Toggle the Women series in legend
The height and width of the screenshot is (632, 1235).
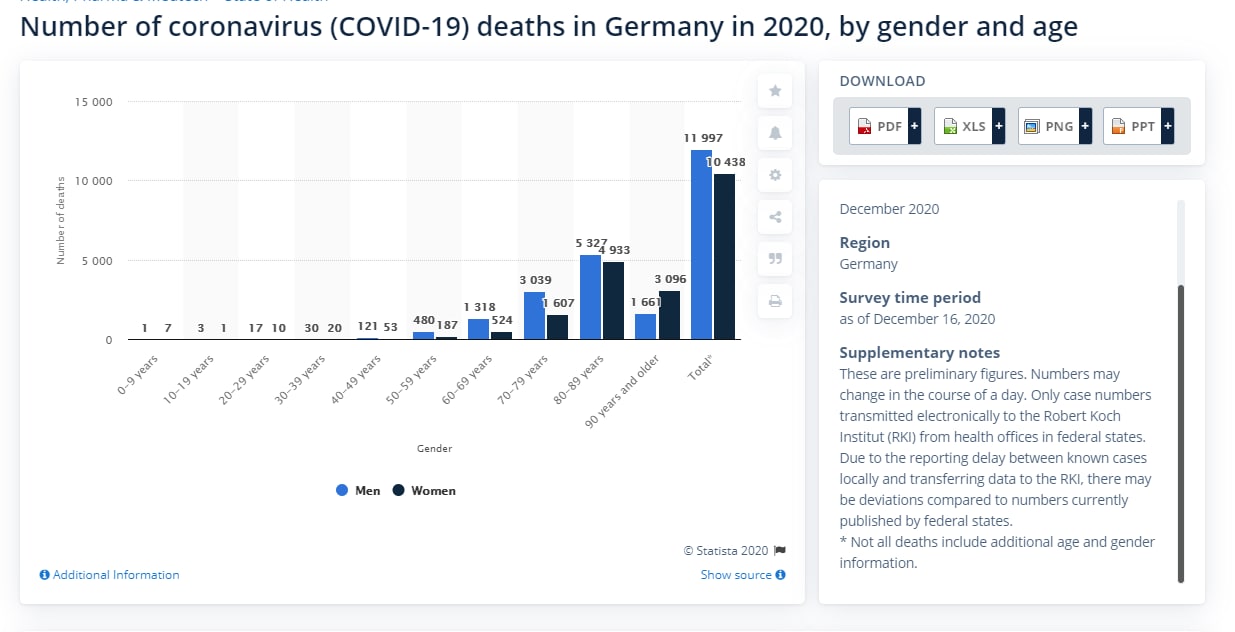[x=423, y=490]
